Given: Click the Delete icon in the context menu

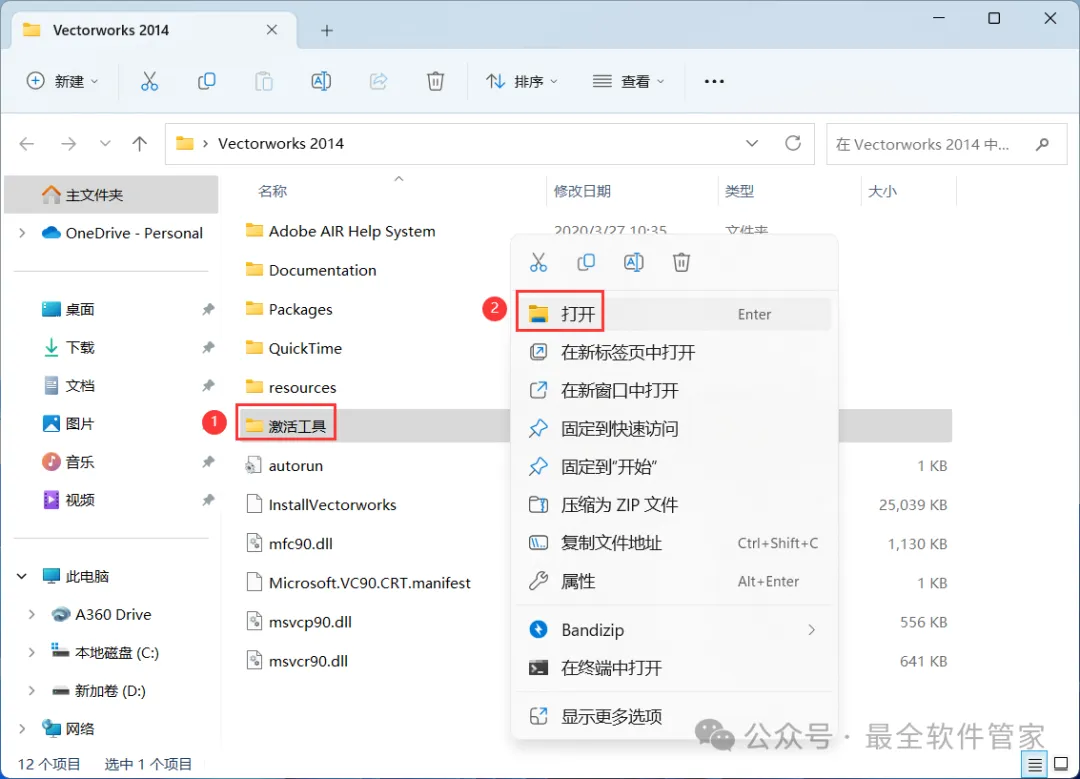Looking at the screenshot, I should (681, 262).
